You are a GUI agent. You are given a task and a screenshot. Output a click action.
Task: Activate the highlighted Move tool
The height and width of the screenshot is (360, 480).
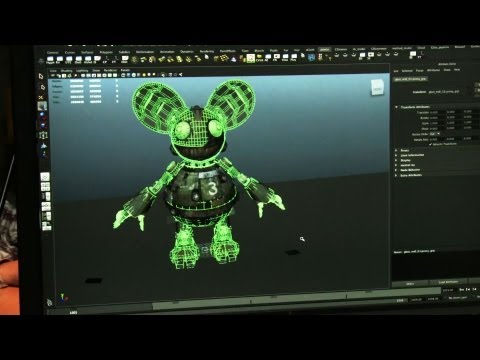[42, 106]
